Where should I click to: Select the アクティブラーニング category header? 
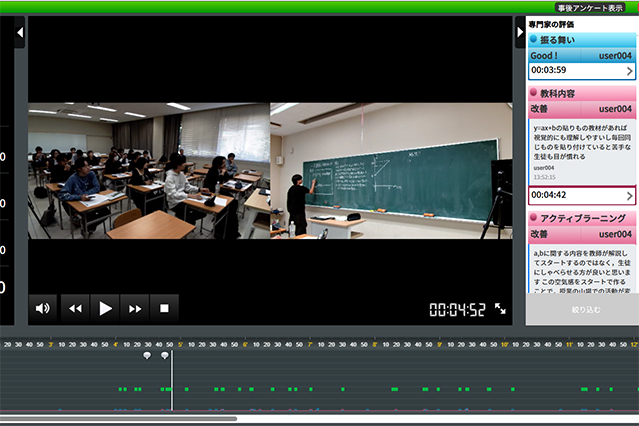click(581, 217)
